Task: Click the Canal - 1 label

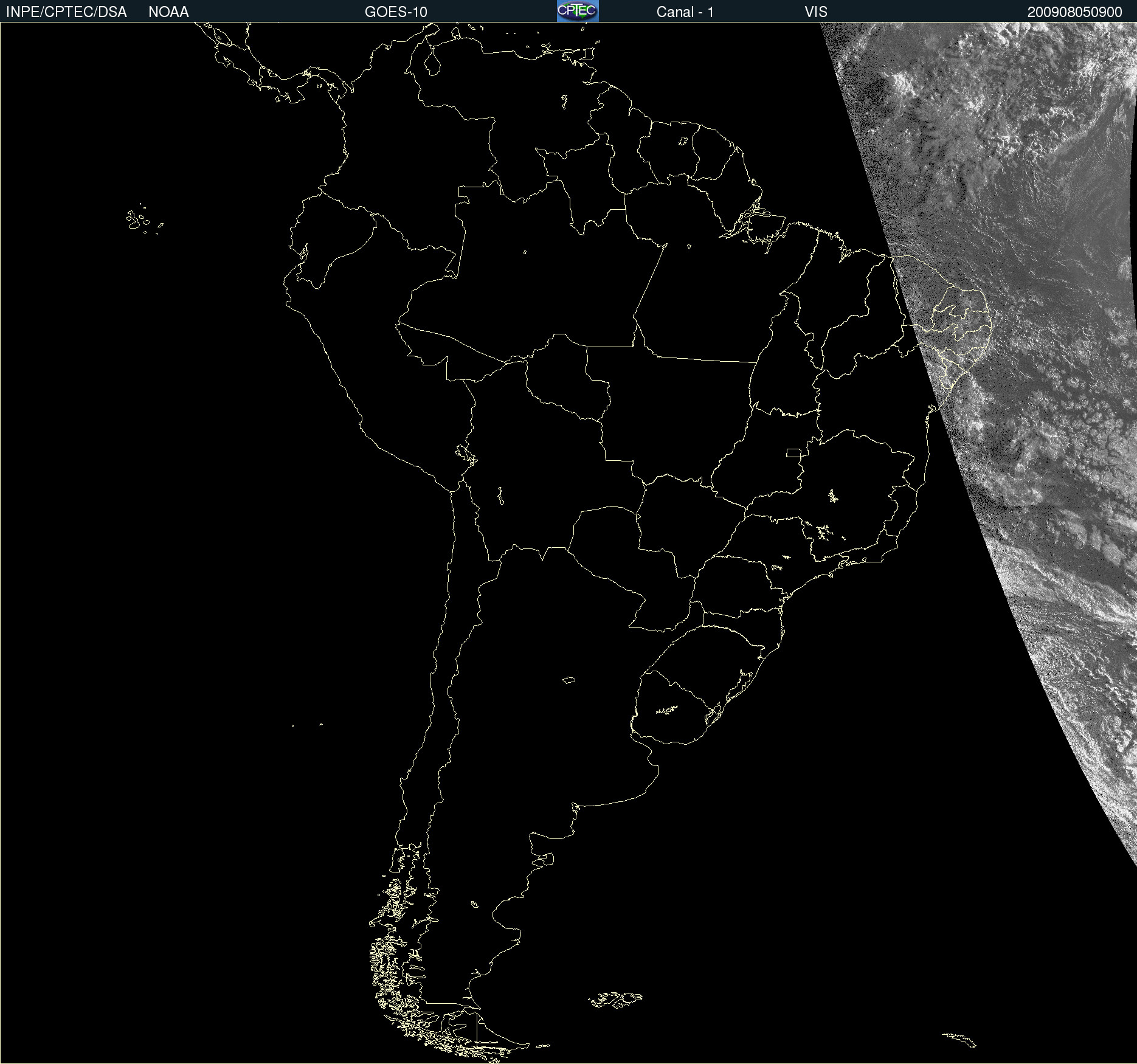Action: click(685, 12)
